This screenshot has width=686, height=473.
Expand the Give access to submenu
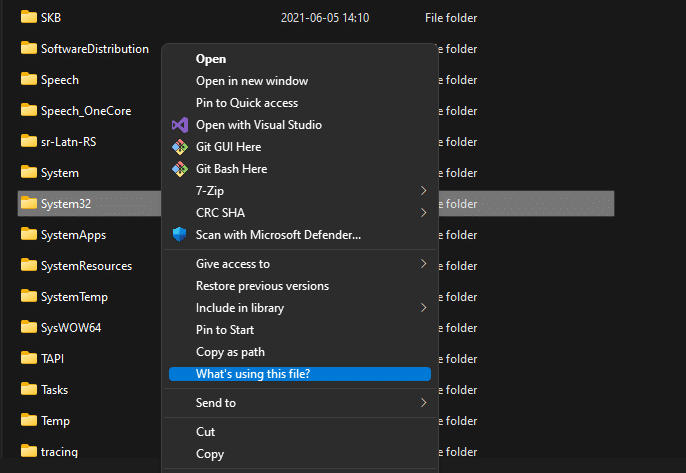[x=423, y=264]
